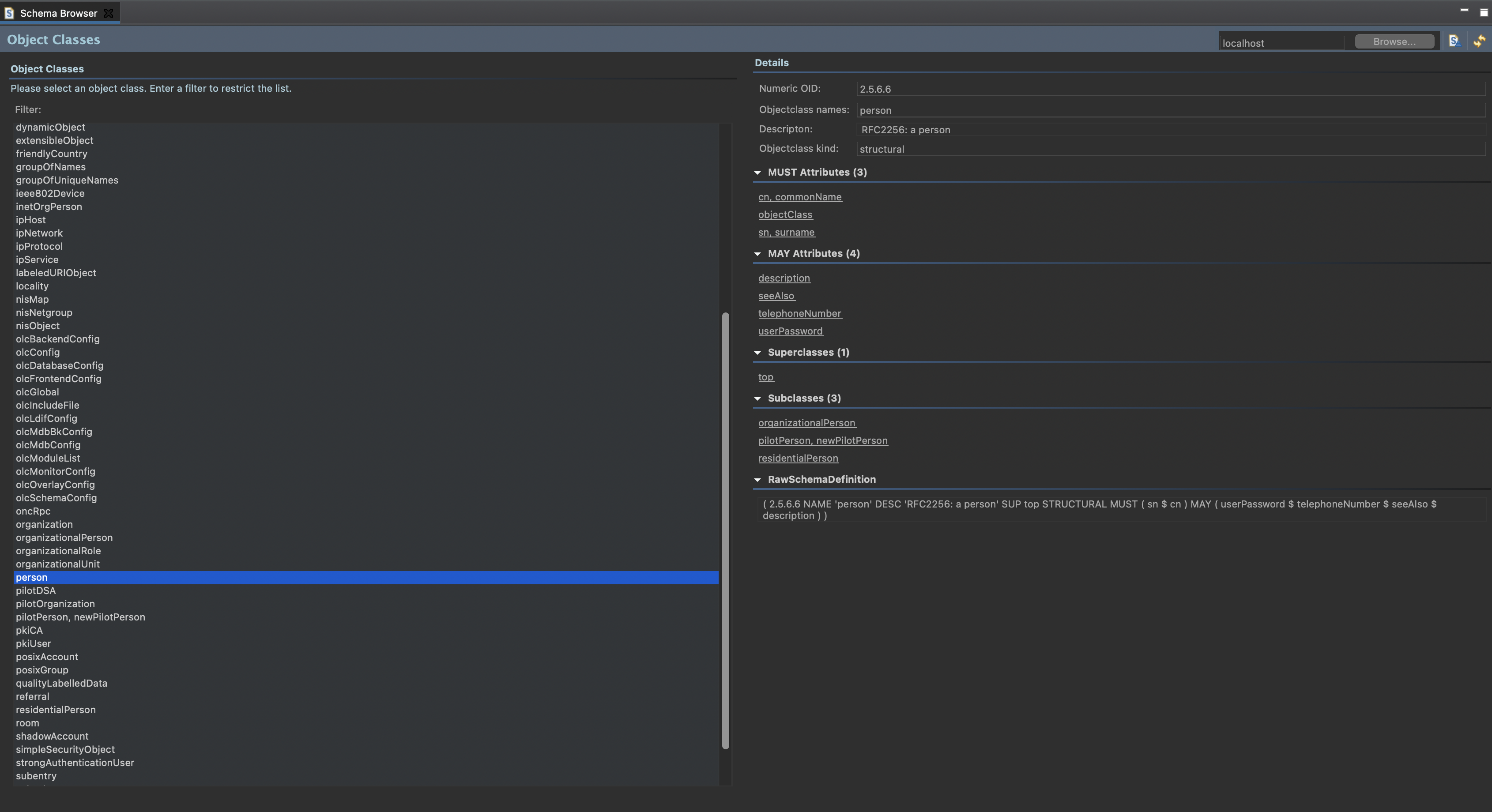Open the telephoneNumber attribute link

800,313
